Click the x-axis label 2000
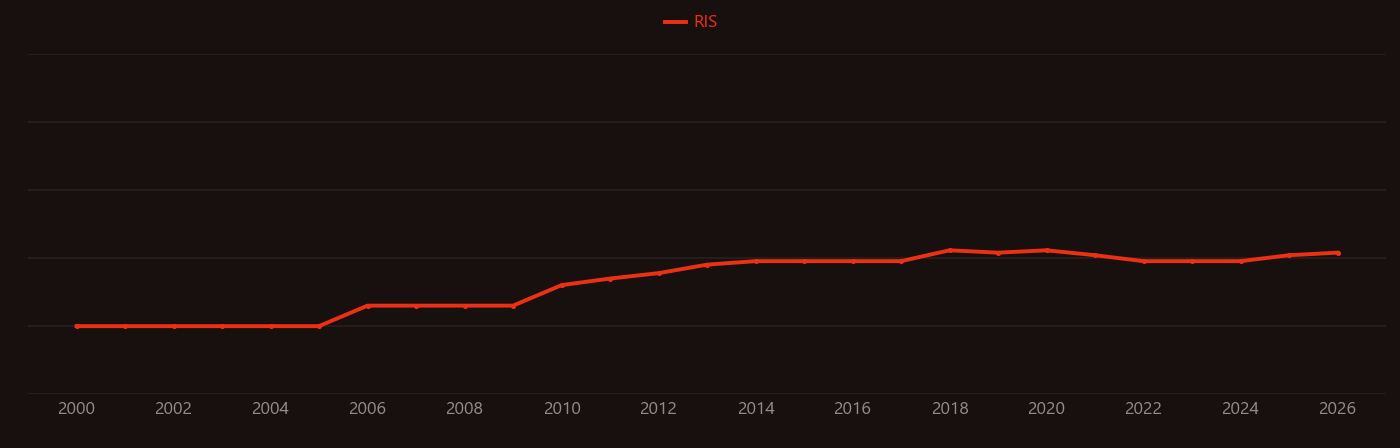This screenshot has width=1400, height=448. coord(77,409)
